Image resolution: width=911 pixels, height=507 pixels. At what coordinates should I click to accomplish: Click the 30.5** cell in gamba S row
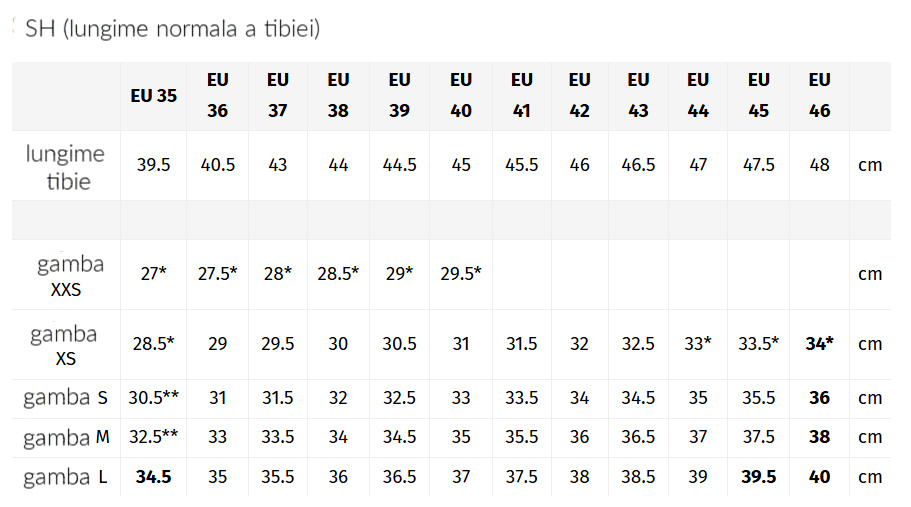click(x=153, y=398)
